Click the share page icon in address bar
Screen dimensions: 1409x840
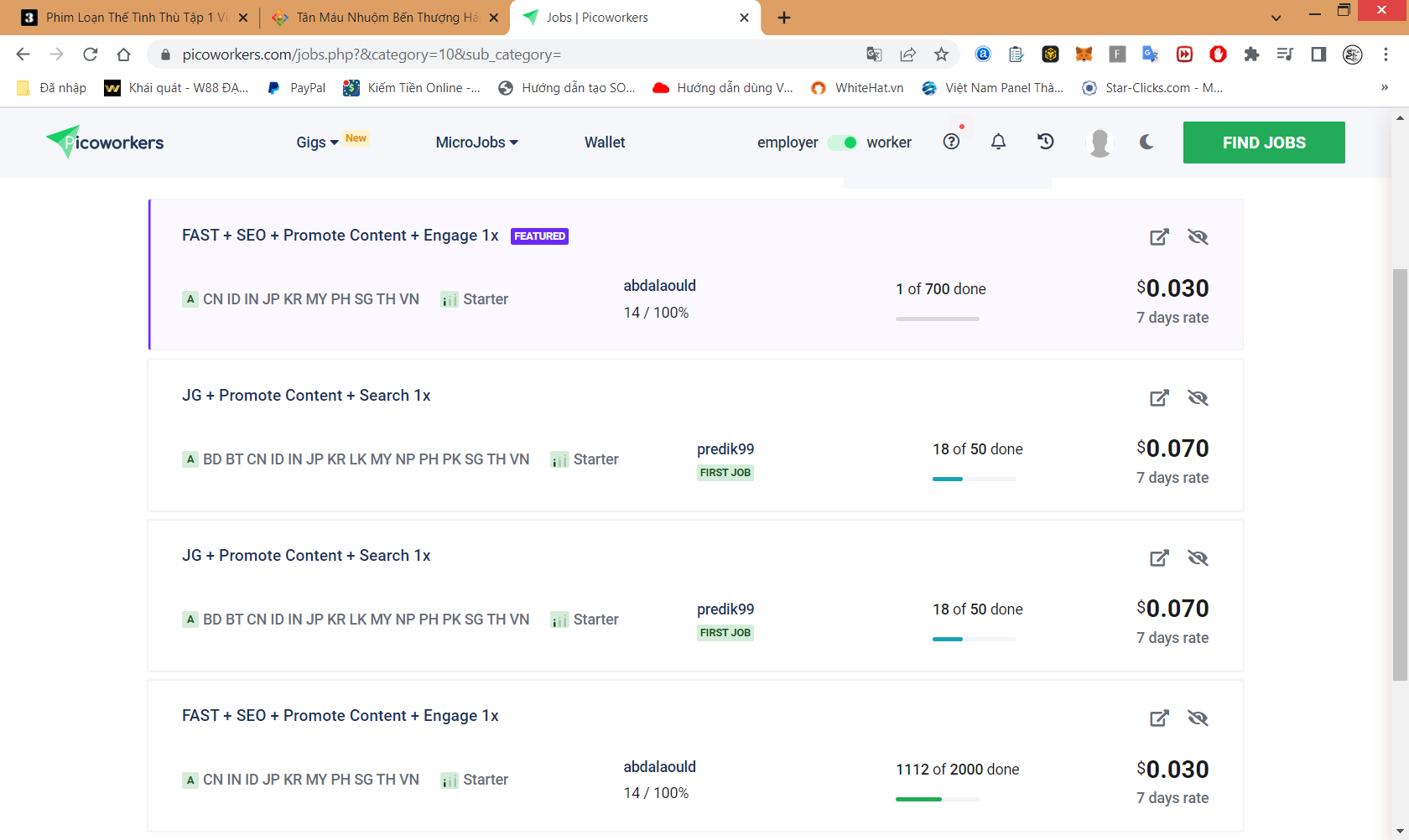(907, 54)
